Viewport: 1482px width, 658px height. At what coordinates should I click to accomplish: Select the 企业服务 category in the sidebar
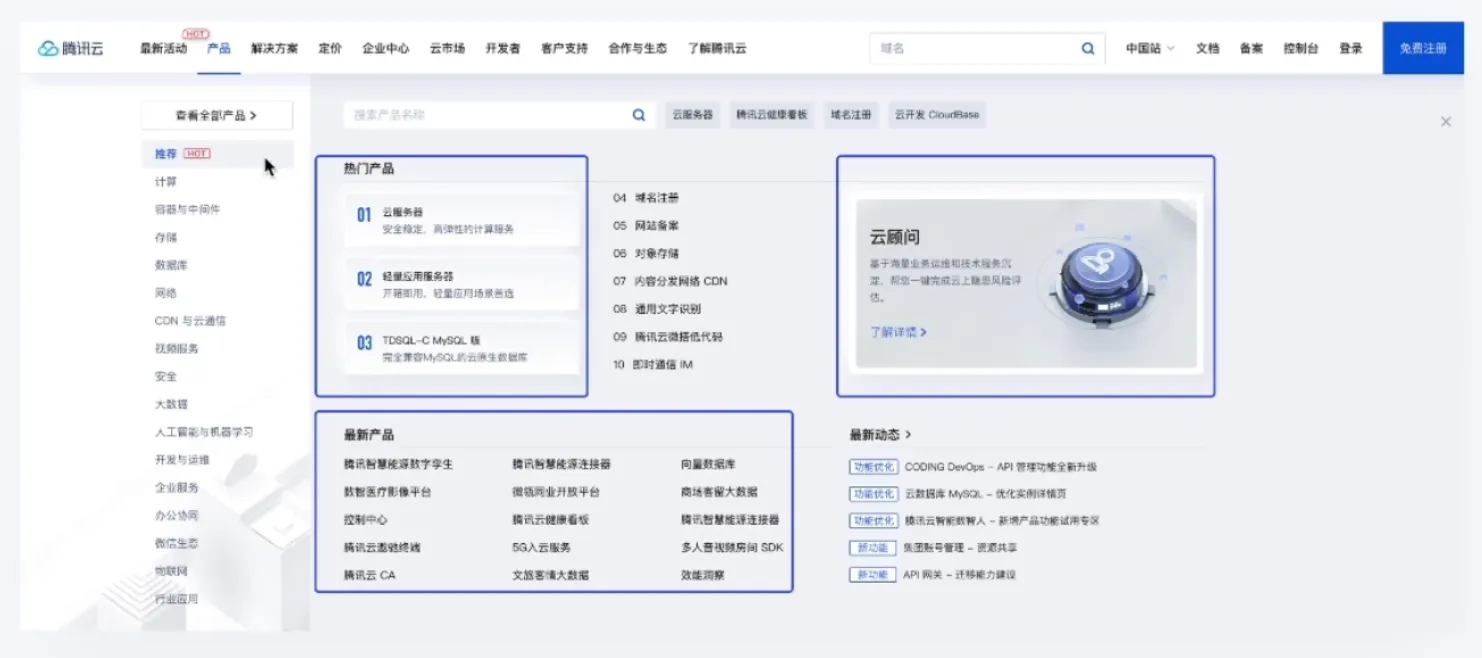(x=177, y=488)
